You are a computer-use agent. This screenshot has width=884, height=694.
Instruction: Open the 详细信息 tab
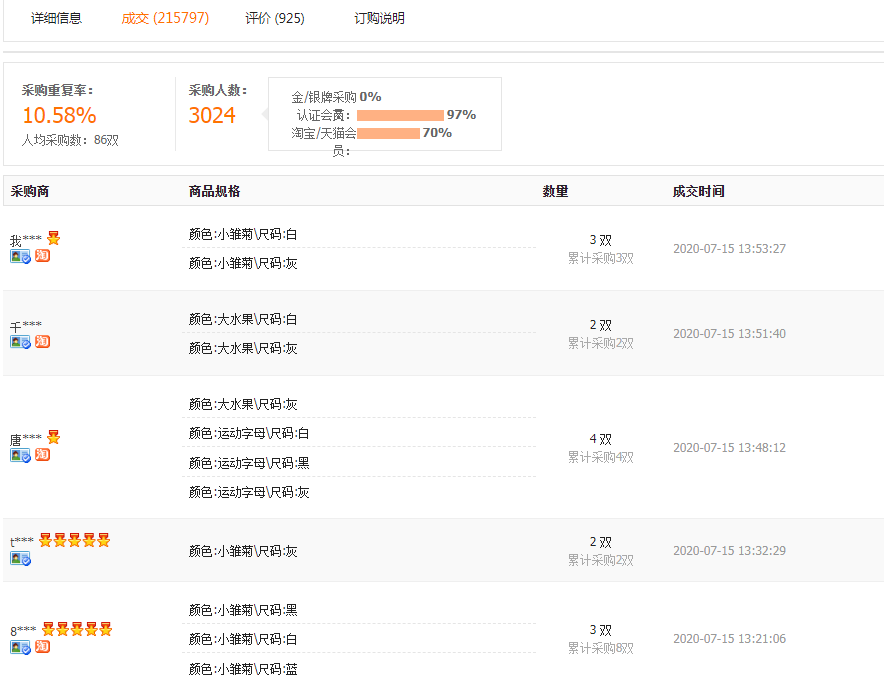[57, 18]
